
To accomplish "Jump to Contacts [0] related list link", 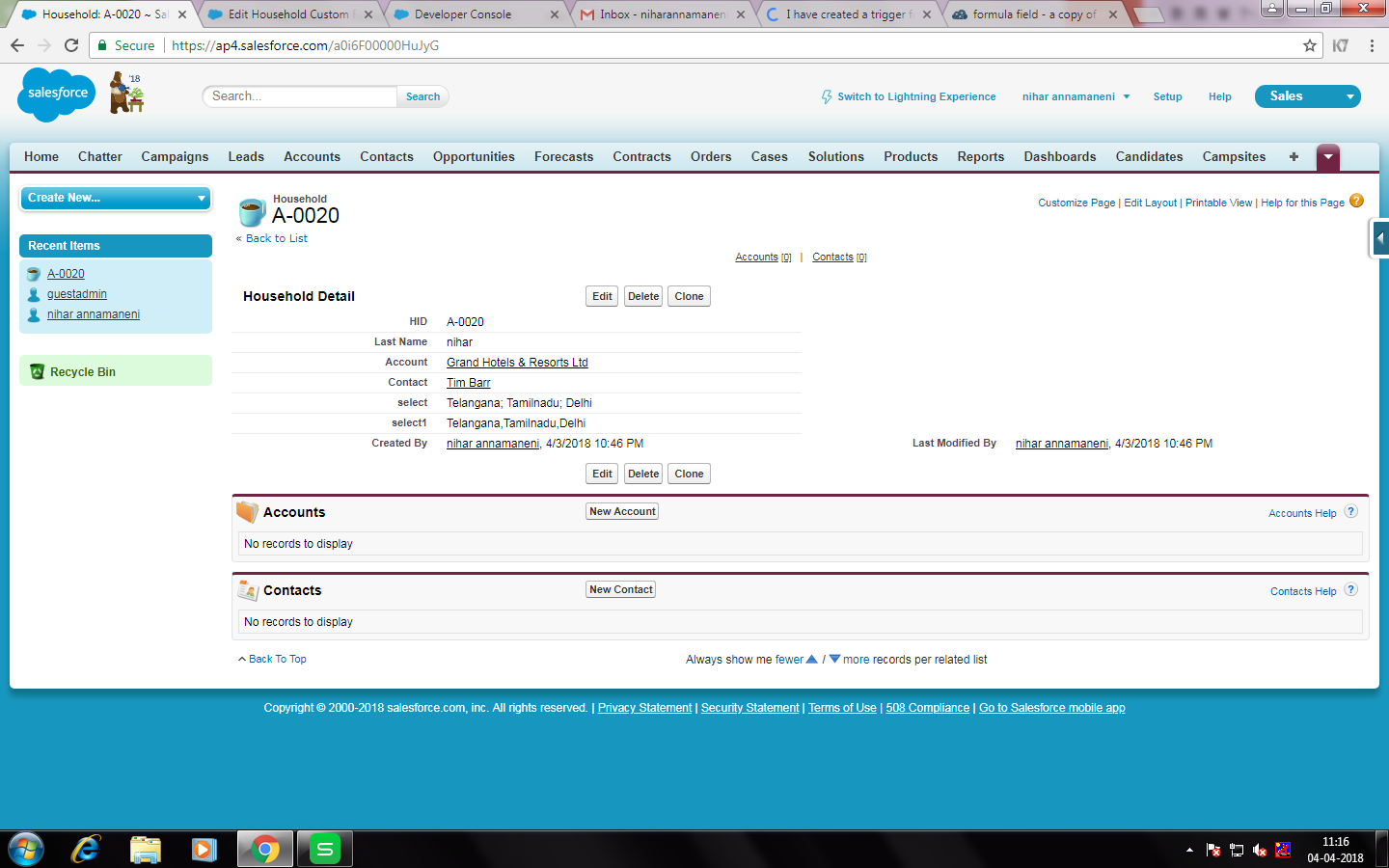I will pyautogui.click(x=839, y=257).
